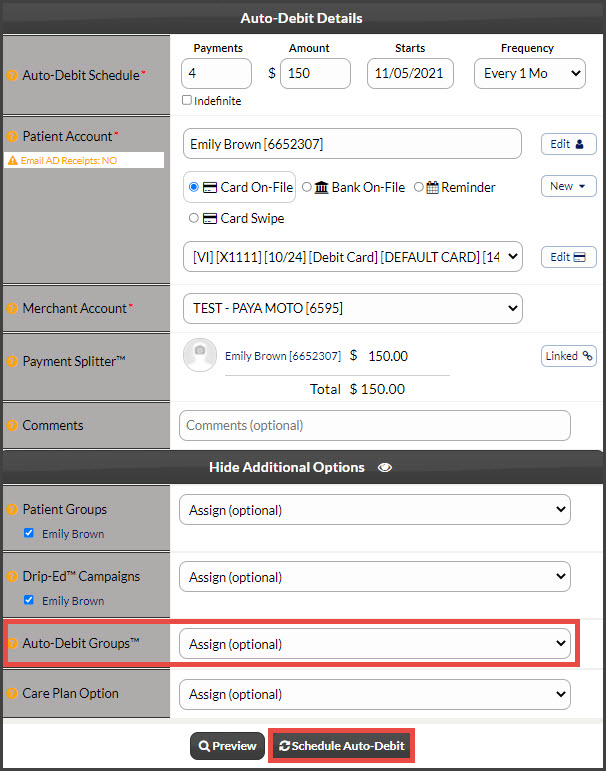Open the Care Plan Option assign dropdown
Viewport: 606px width, 771px height.
click(375, 694)
